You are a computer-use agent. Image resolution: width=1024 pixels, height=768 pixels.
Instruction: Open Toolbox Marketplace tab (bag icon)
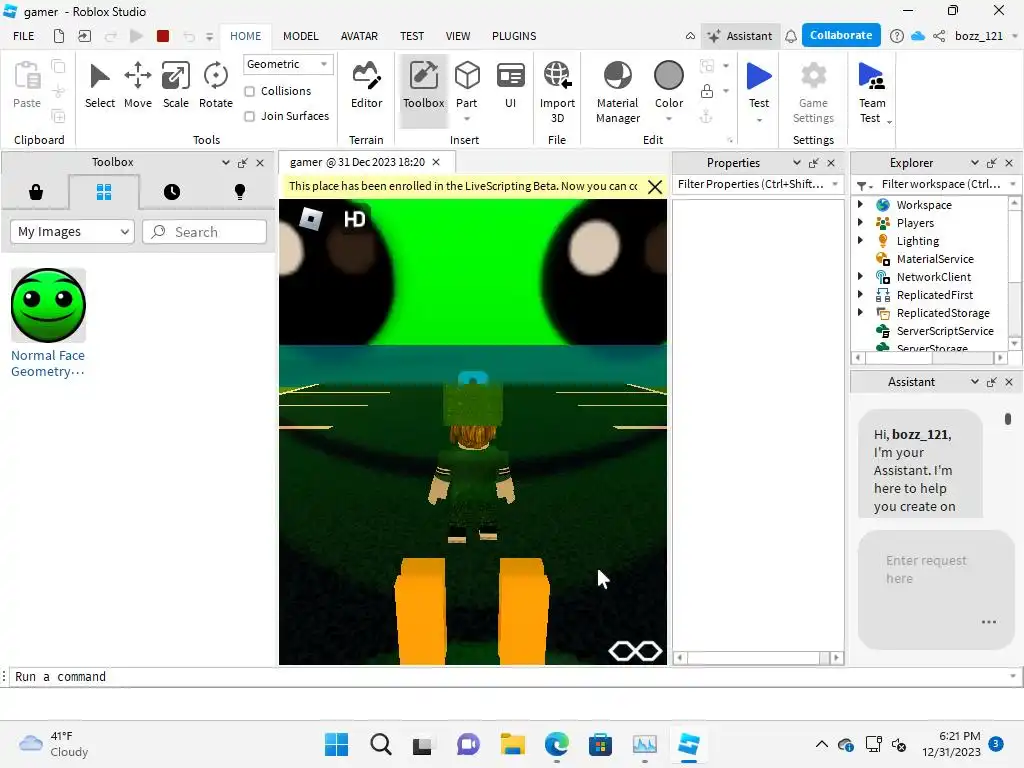(x=36, y=191)
